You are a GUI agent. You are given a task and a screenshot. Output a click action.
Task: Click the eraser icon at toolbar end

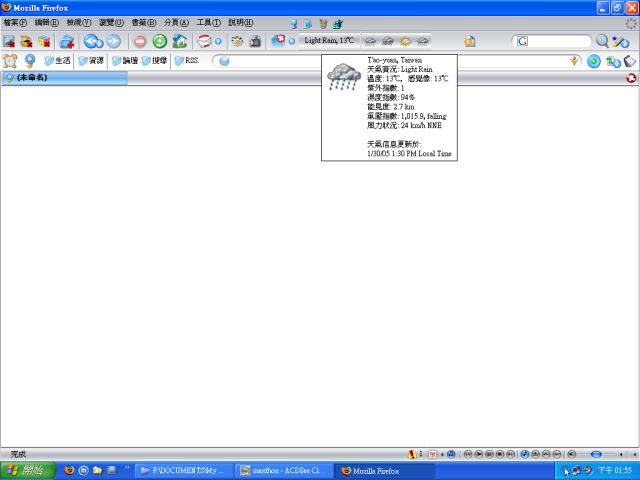click(x=630, y=61)
